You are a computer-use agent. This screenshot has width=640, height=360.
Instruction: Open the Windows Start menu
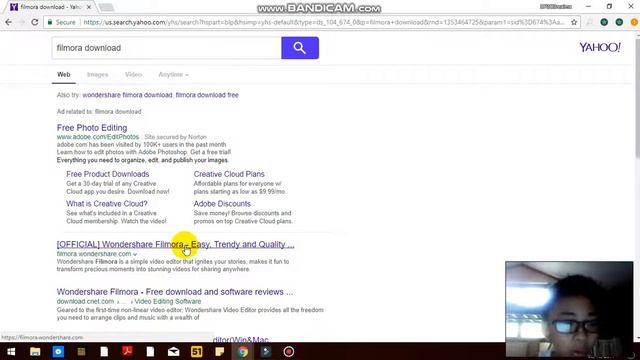tap(11, 351)
